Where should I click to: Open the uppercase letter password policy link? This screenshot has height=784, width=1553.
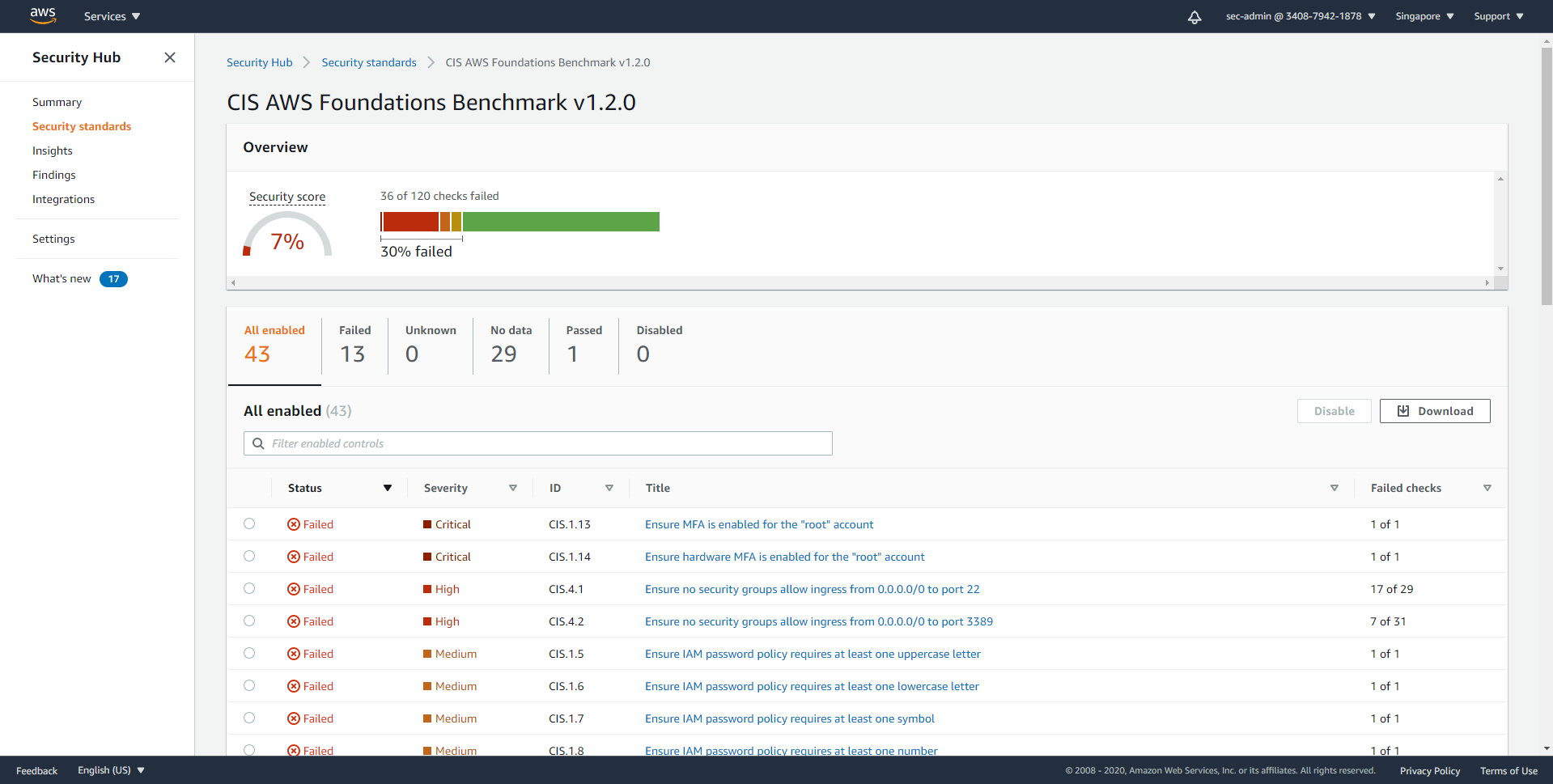point(813,654)
